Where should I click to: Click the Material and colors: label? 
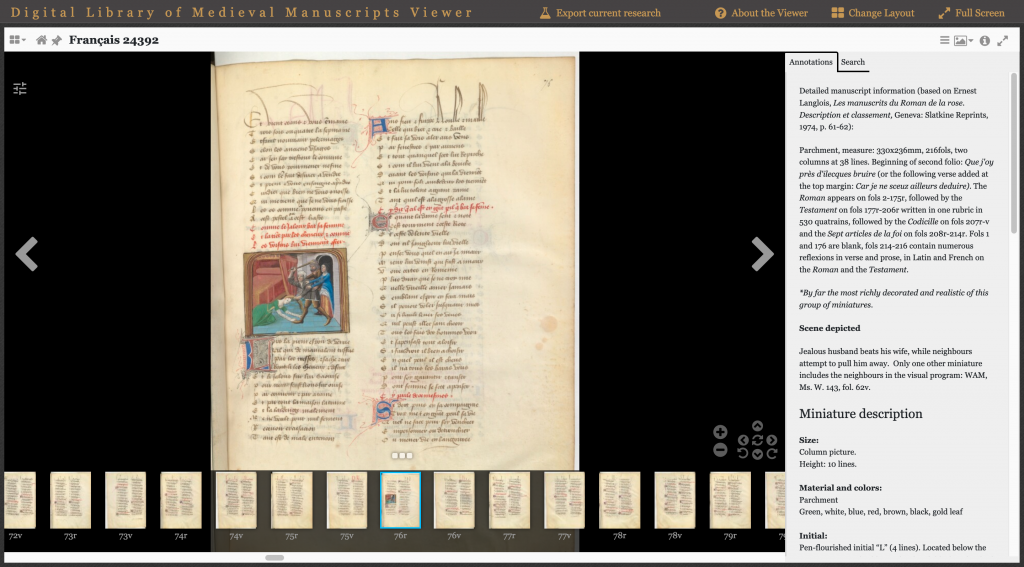[x=840, y=488]
